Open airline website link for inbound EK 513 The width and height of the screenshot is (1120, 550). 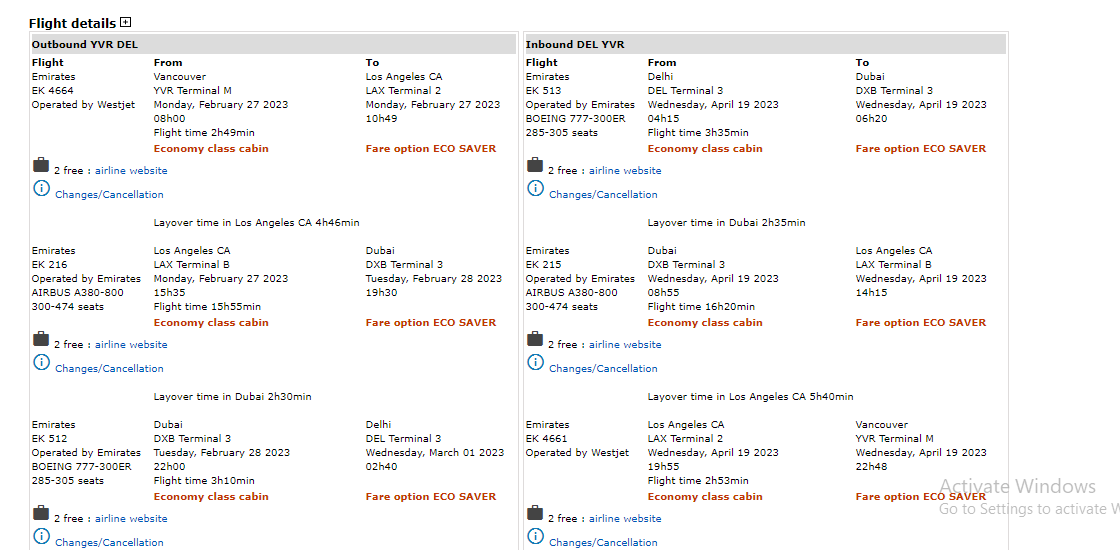point(625,171)
